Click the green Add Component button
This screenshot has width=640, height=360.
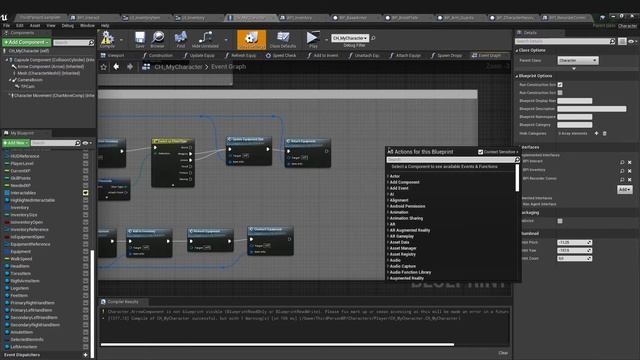point(27,42)
